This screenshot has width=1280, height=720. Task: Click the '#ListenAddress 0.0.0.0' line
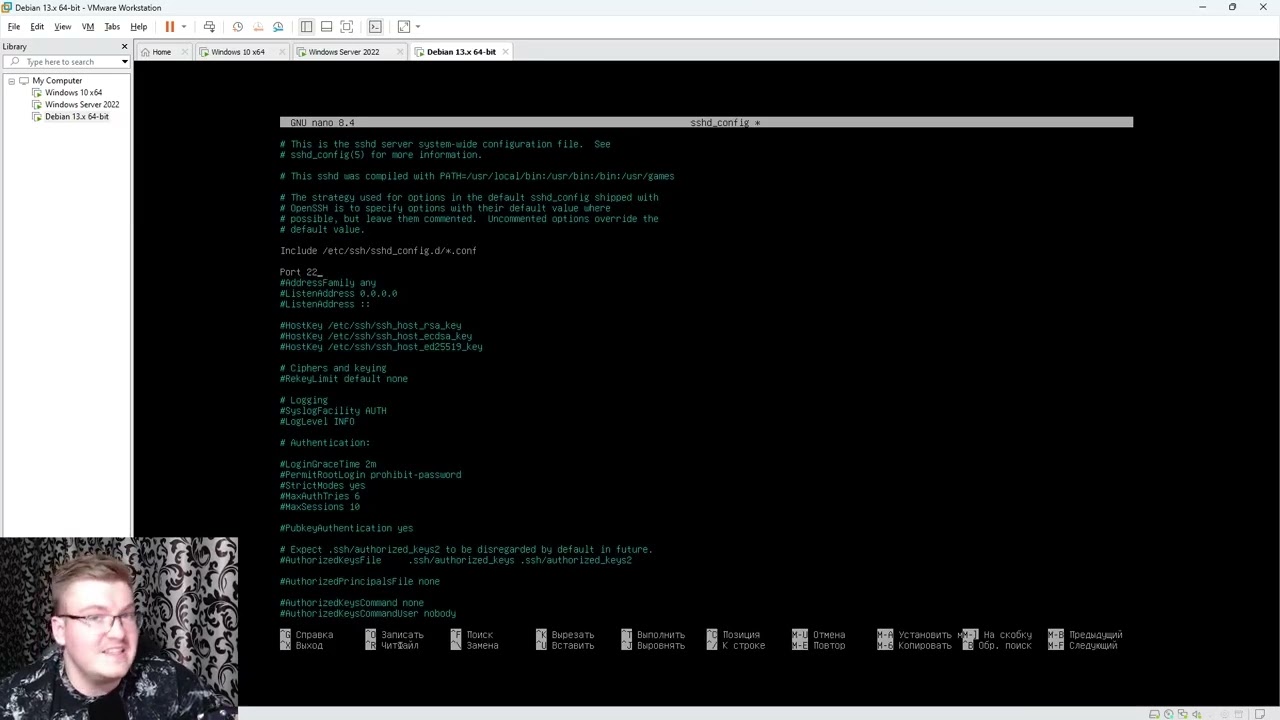pyautogui.click(x=338, y=294)
